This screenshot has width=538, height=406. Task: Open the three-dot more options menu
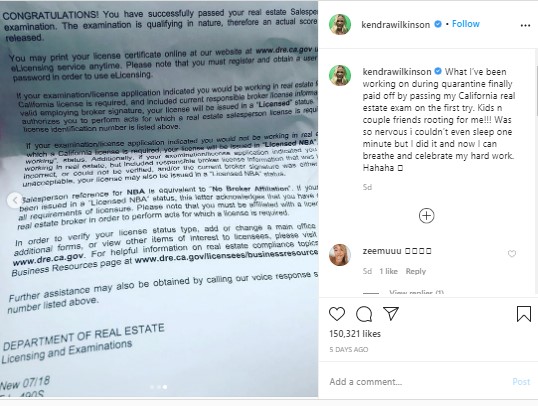525,25
